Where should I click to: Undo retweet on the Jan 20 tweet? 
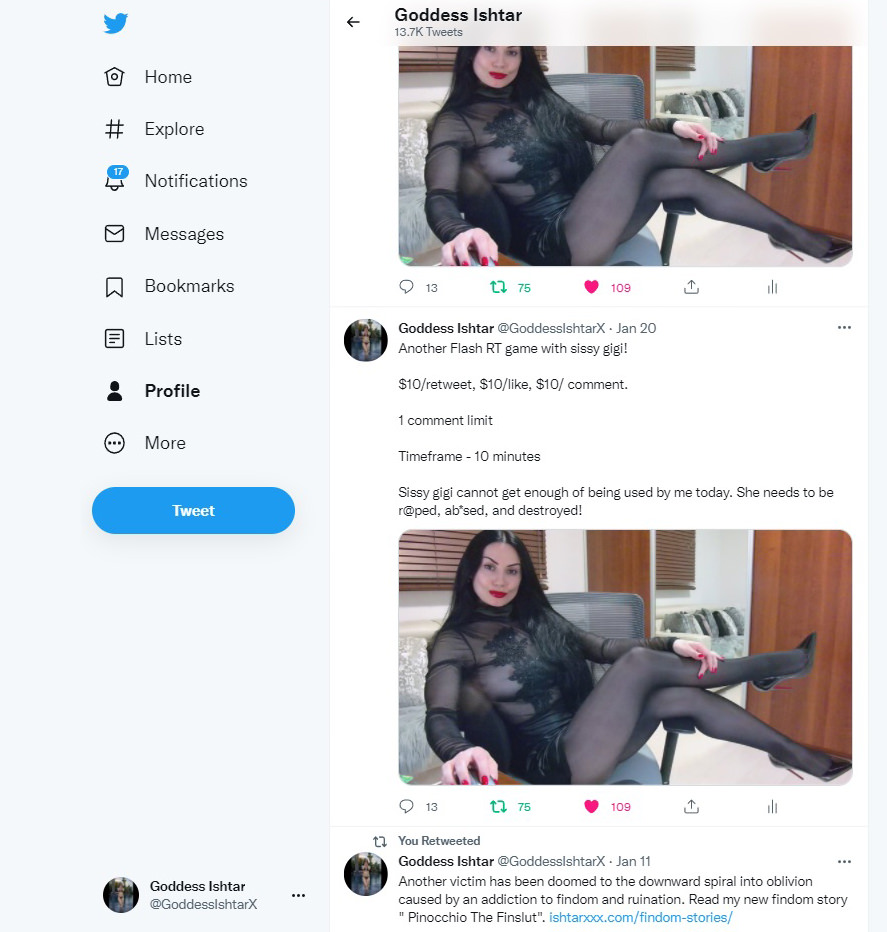pos(498,806)
